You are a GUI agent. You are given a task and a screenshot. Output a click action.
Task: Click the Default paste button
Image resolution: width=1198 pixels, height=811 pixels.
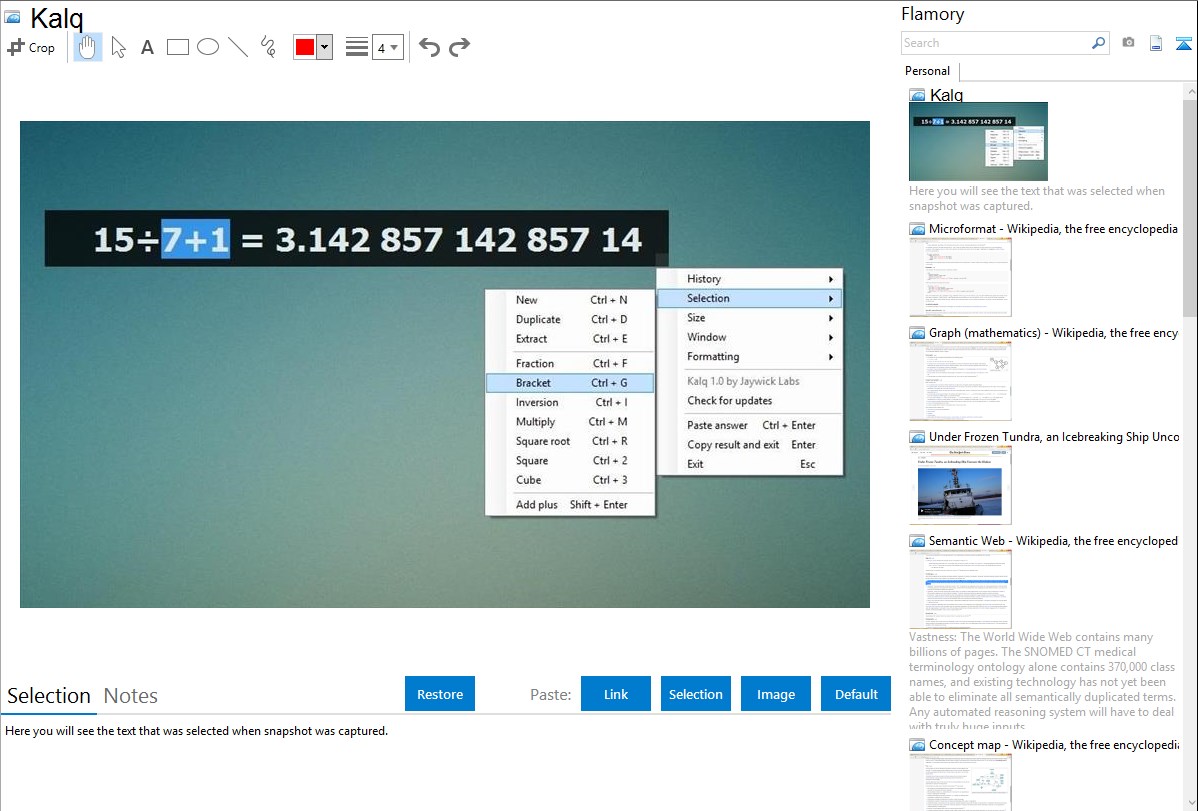point(856,694)
